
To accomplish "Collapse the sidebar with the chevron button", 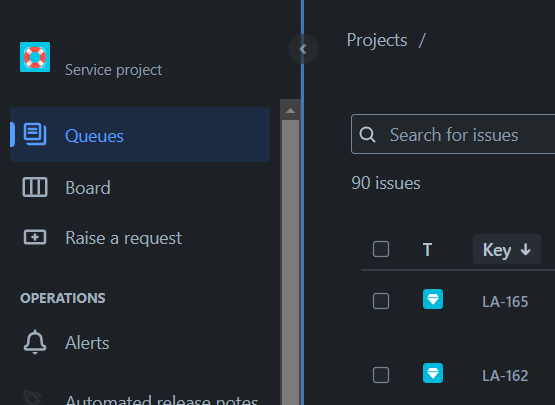I will click(x=303, y=49).
